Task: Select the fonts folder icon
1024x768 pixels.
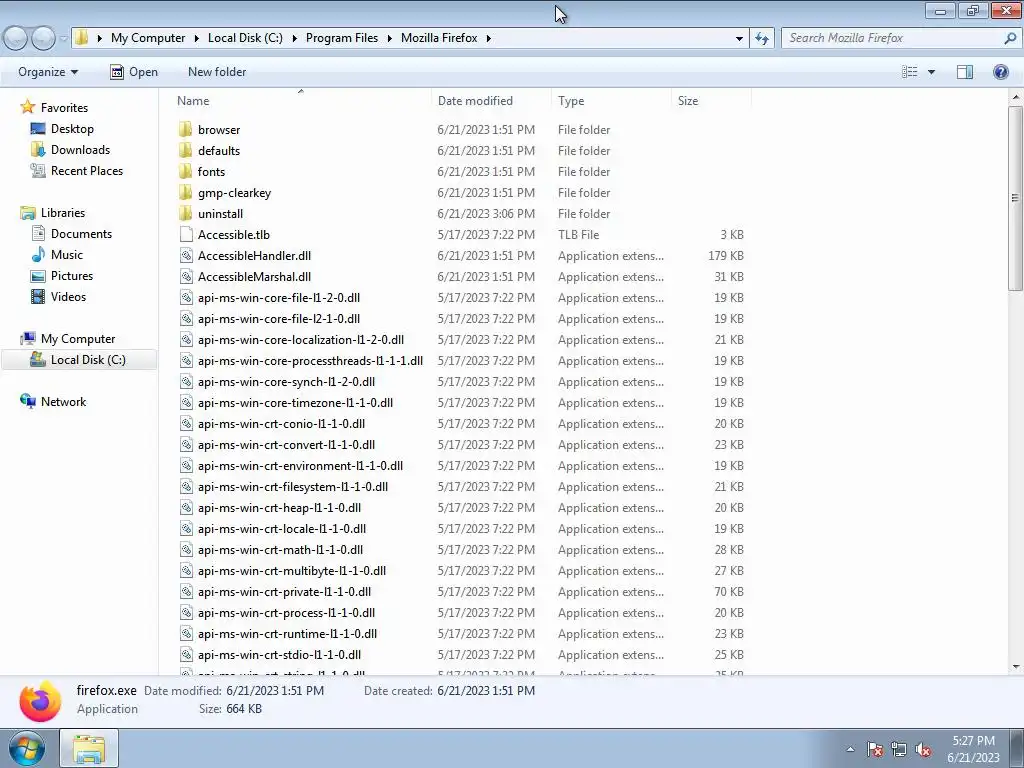Action: pyautogui.click(x=186, y=171)
